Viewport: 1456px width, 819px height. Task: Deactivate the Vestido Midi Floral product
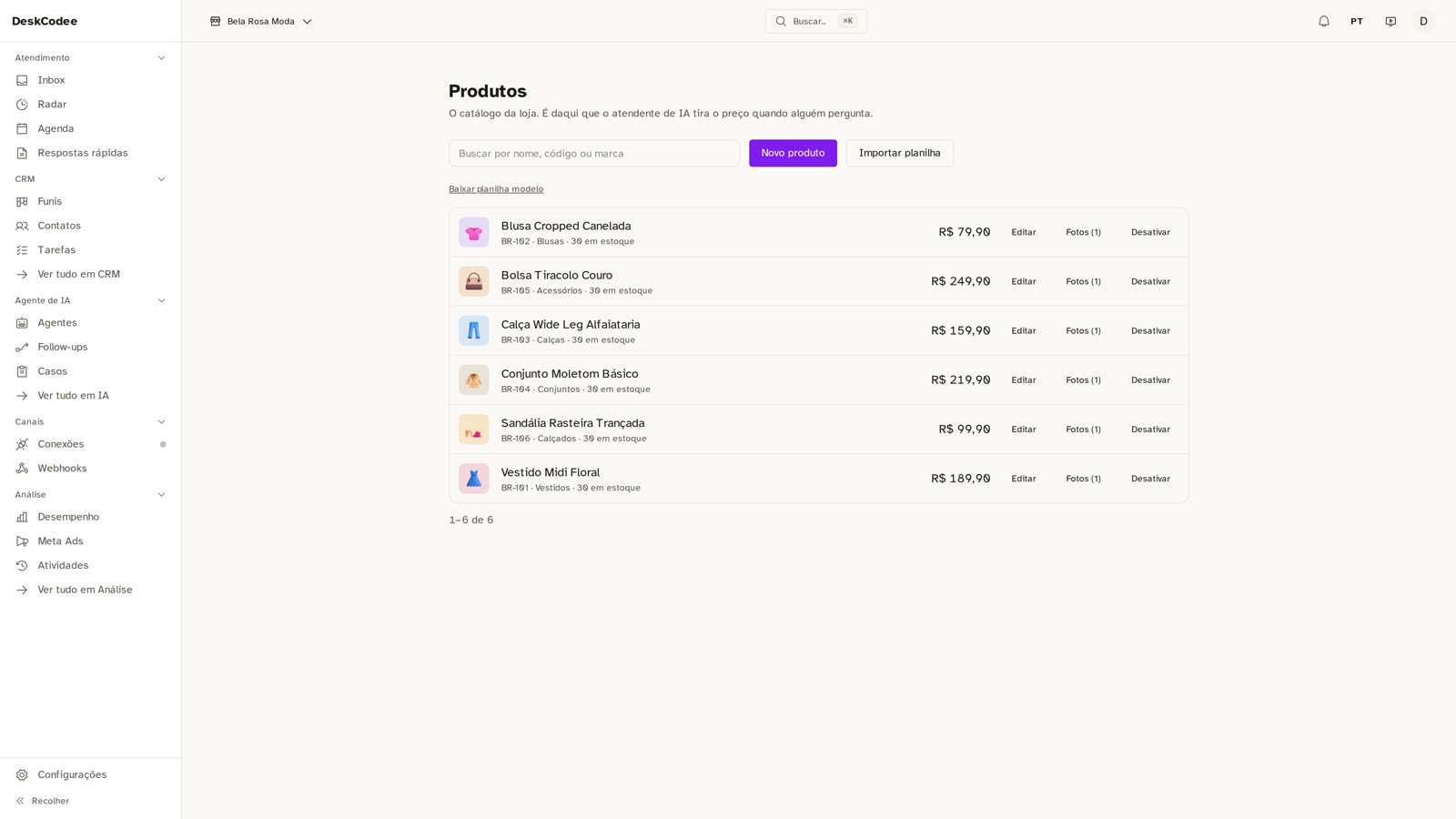pos(1150,479)
